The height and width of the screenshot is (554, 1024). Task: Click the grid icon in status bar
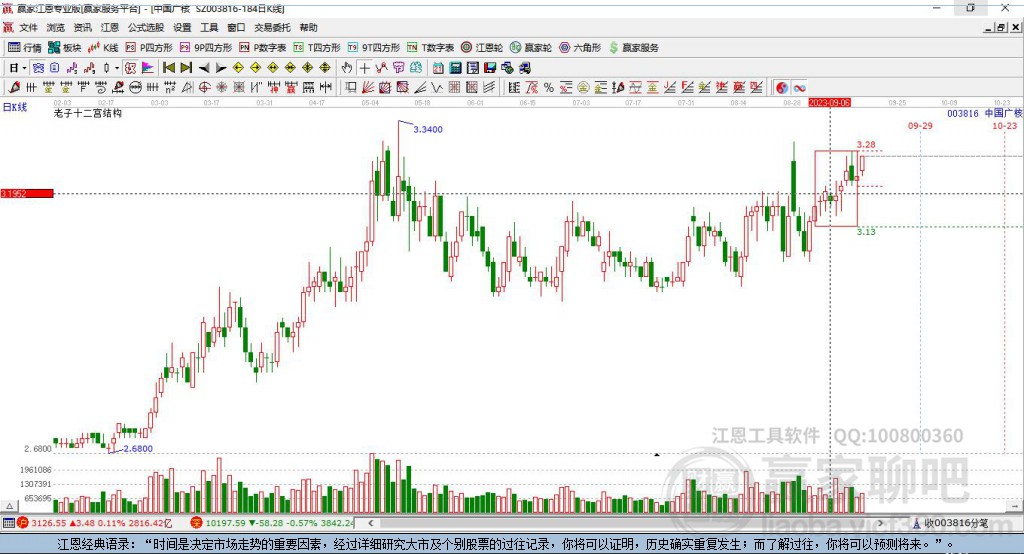point(8,523)
